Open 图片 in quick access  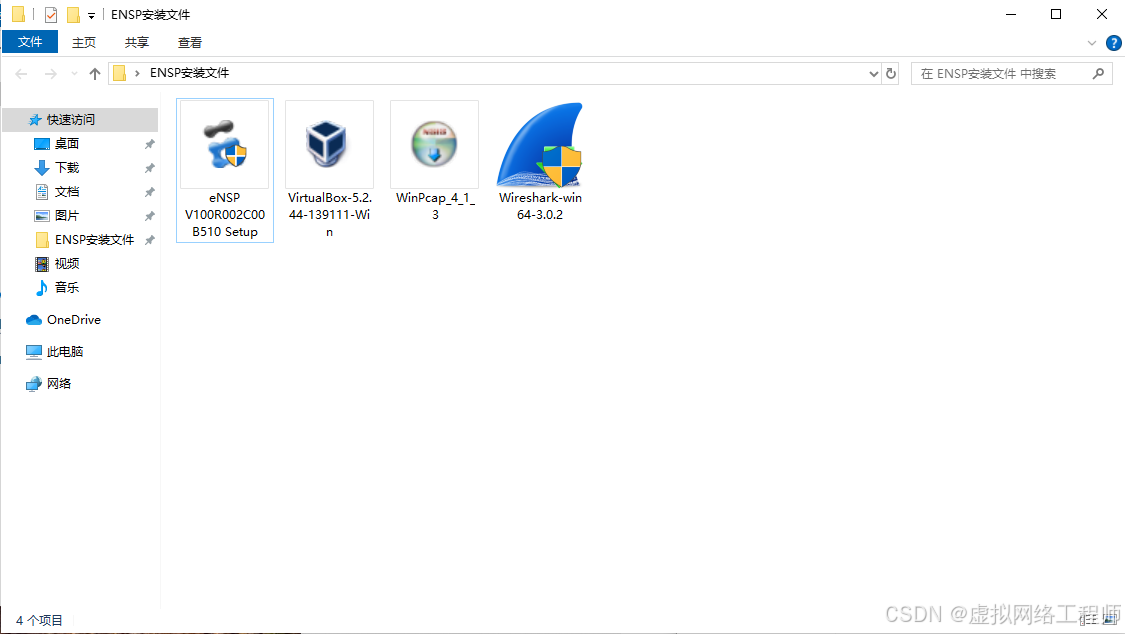coord(67,216)
